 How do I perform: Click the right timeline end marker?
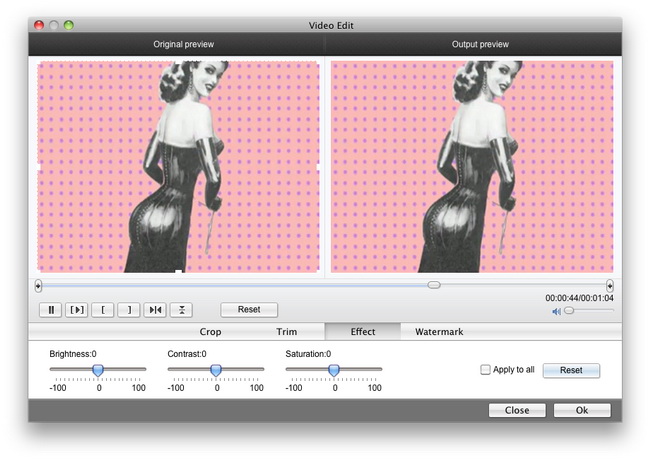609,286
